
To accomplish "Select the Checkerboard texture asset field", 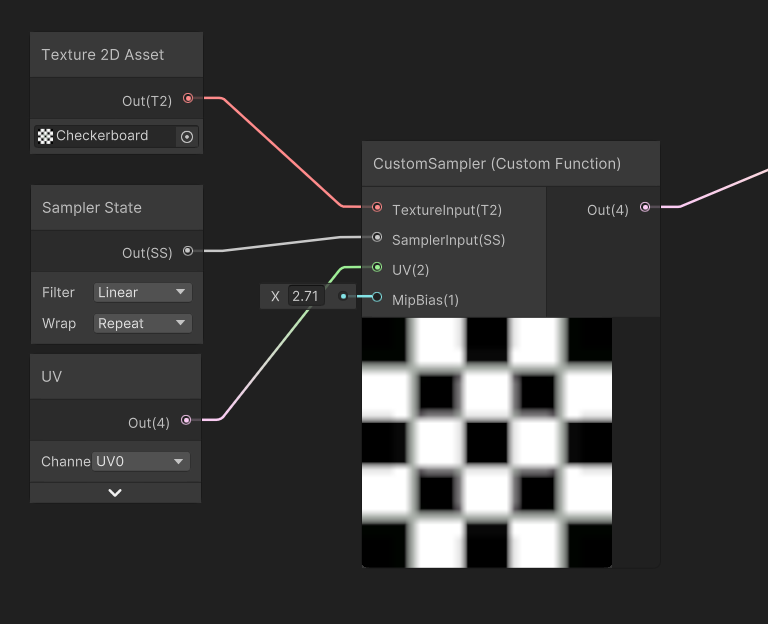I will tap(103, 137).
